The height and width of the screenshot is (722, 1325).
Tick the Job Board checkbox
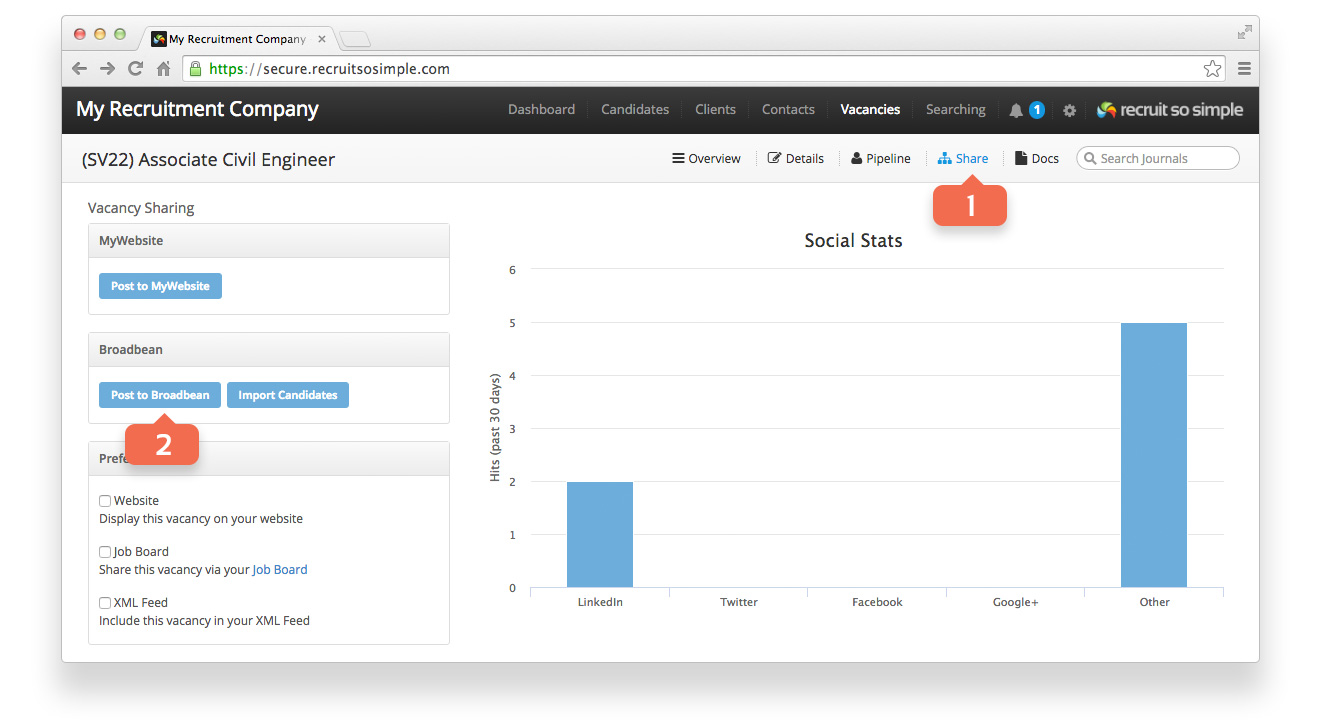click(x=105, y=552)
